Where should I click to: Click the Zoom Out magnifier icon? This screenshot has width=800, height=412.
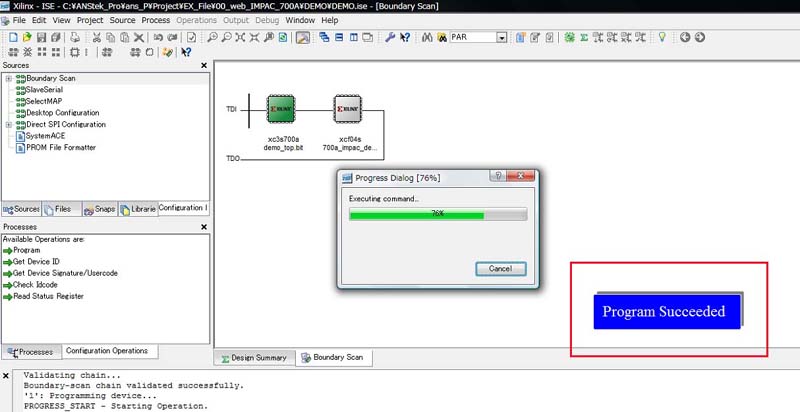click(x=226, y=37)
